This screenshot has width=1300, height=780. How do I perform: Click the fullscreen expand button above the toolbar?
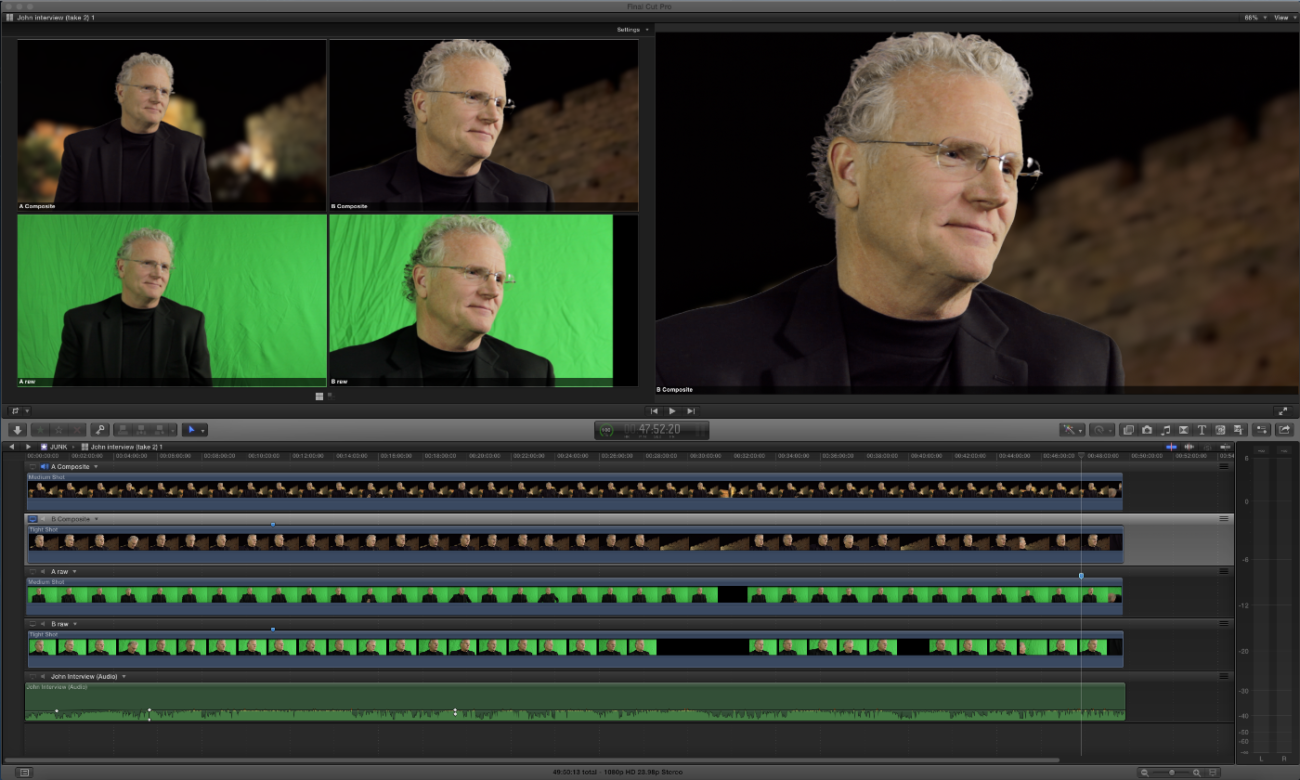click(x=1284, y=410)
